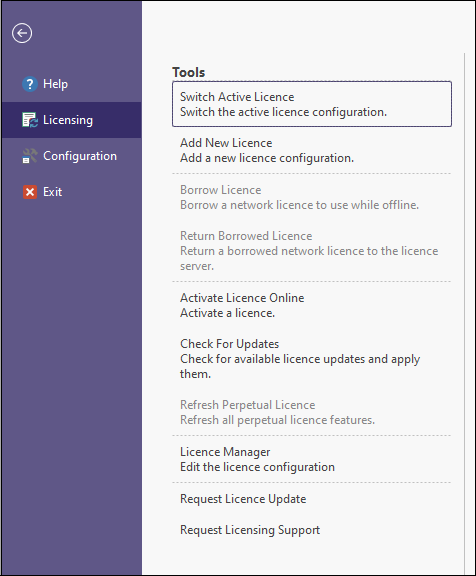The height and width of the screenshot is (576, 476).
Task: Click the Licensing document refresh icon
Action: [x=30, y=120]
